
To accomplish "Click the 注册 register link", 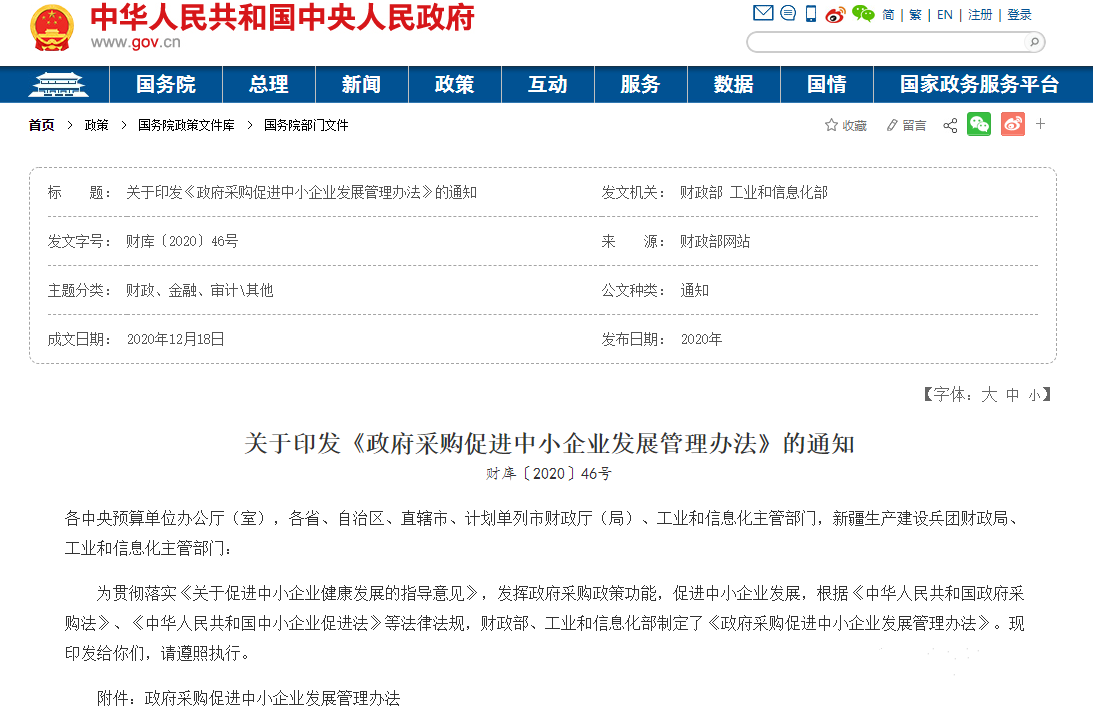I will click(x=980, y=15).
